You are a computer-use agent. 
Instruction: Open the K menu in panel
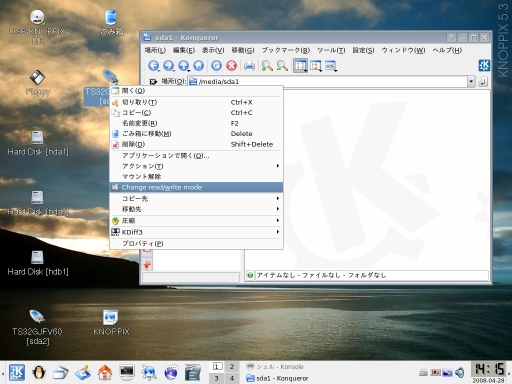tap(17, 372)
